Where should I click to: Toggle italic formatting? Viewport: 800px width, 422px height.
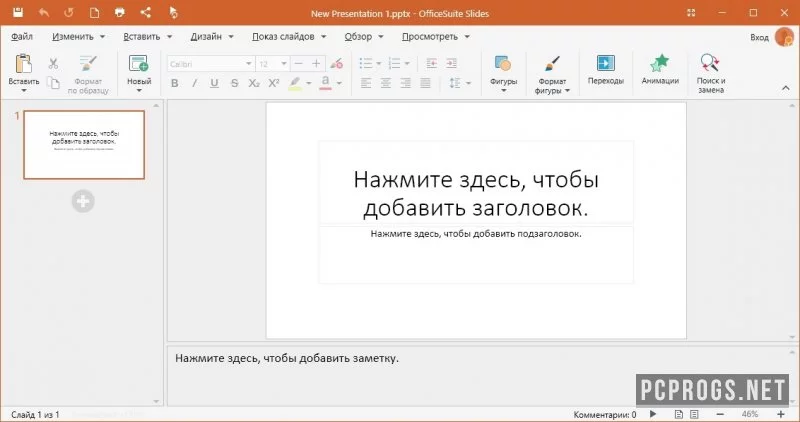[x=194, y=83]
